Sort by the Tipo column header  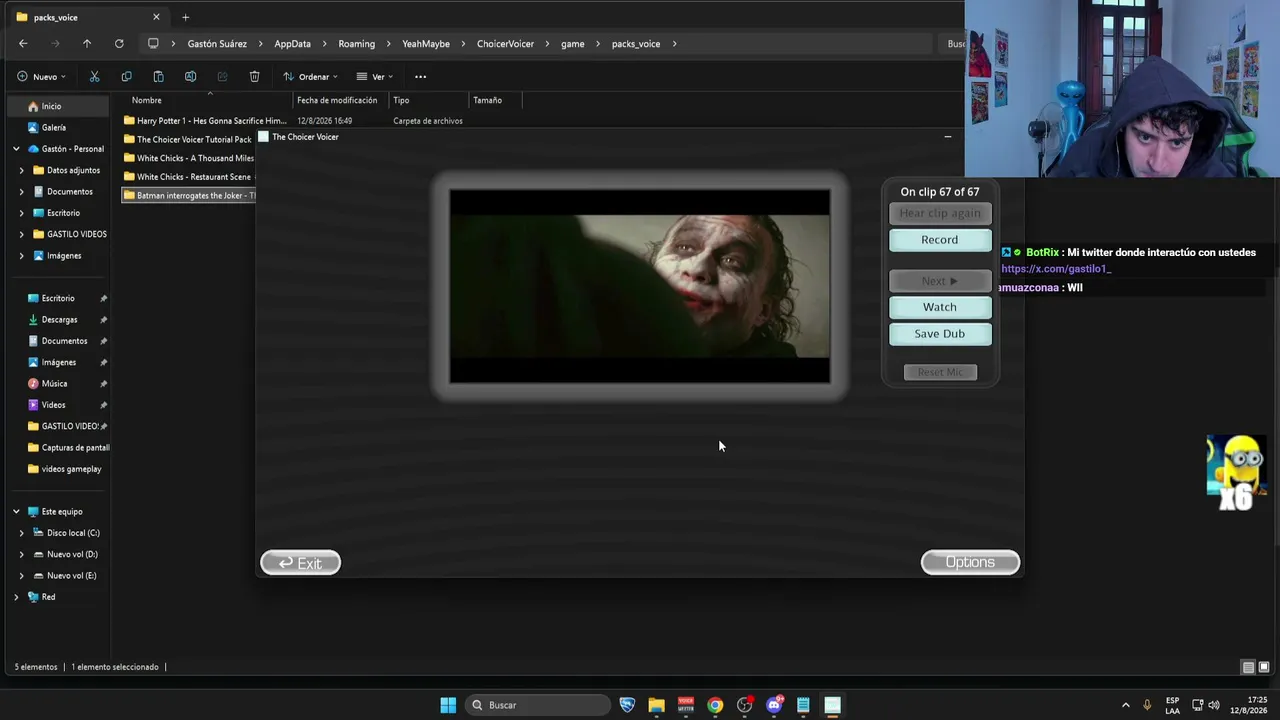[401, 100]
